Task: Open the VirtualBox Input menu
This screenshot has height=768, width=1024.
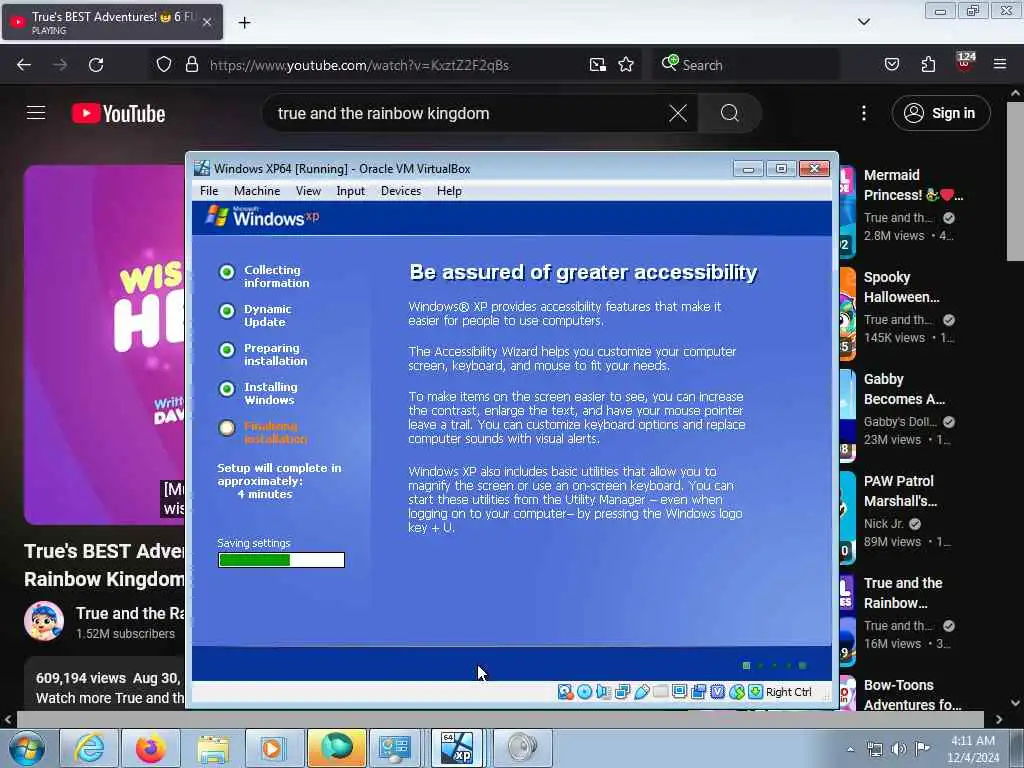Action: click(351, 191)
